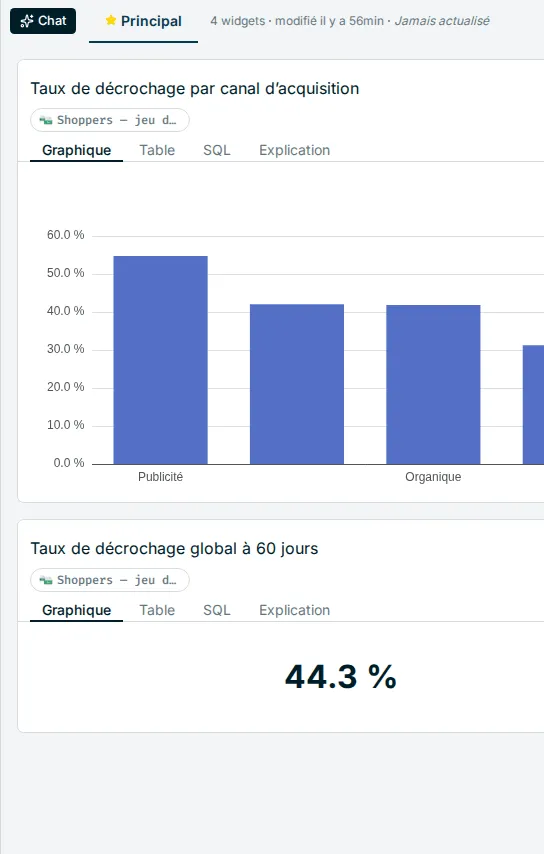Click the 'Jamais actualisé' status text

tap(442, 21)
